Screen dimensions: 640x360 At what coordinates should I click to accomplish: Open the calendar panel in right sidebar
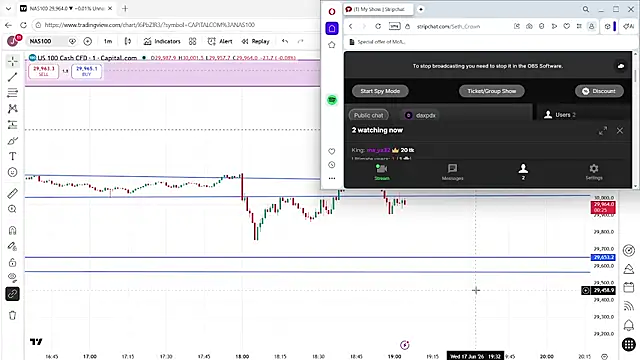tap(629, 287)
